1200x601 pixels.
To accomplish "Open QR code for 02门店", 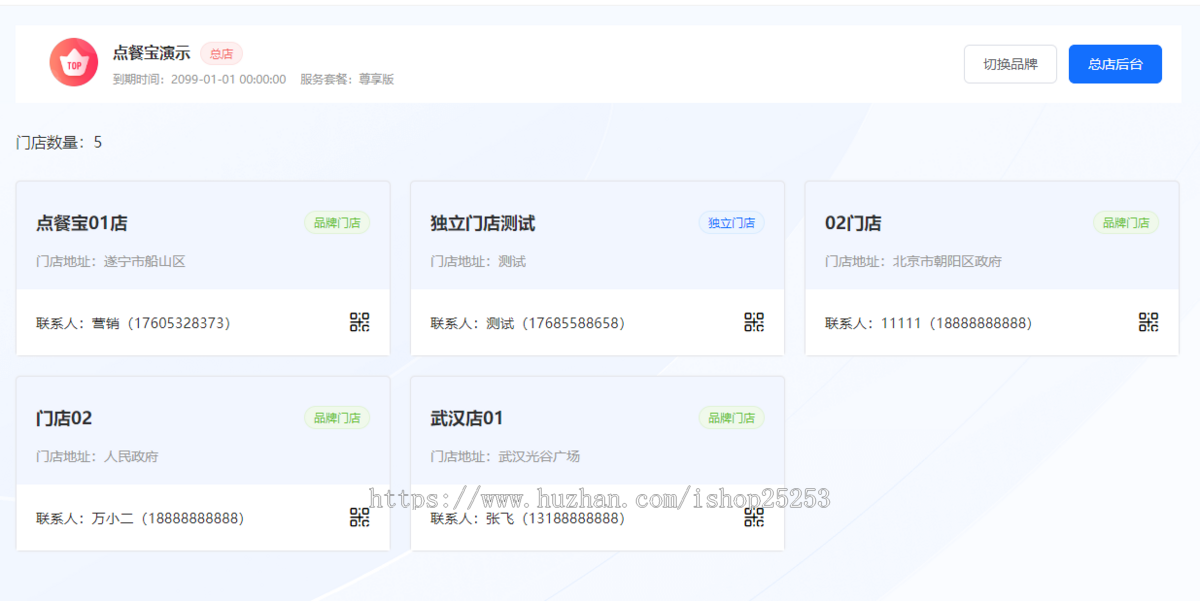I will (x=1148, y=322).
